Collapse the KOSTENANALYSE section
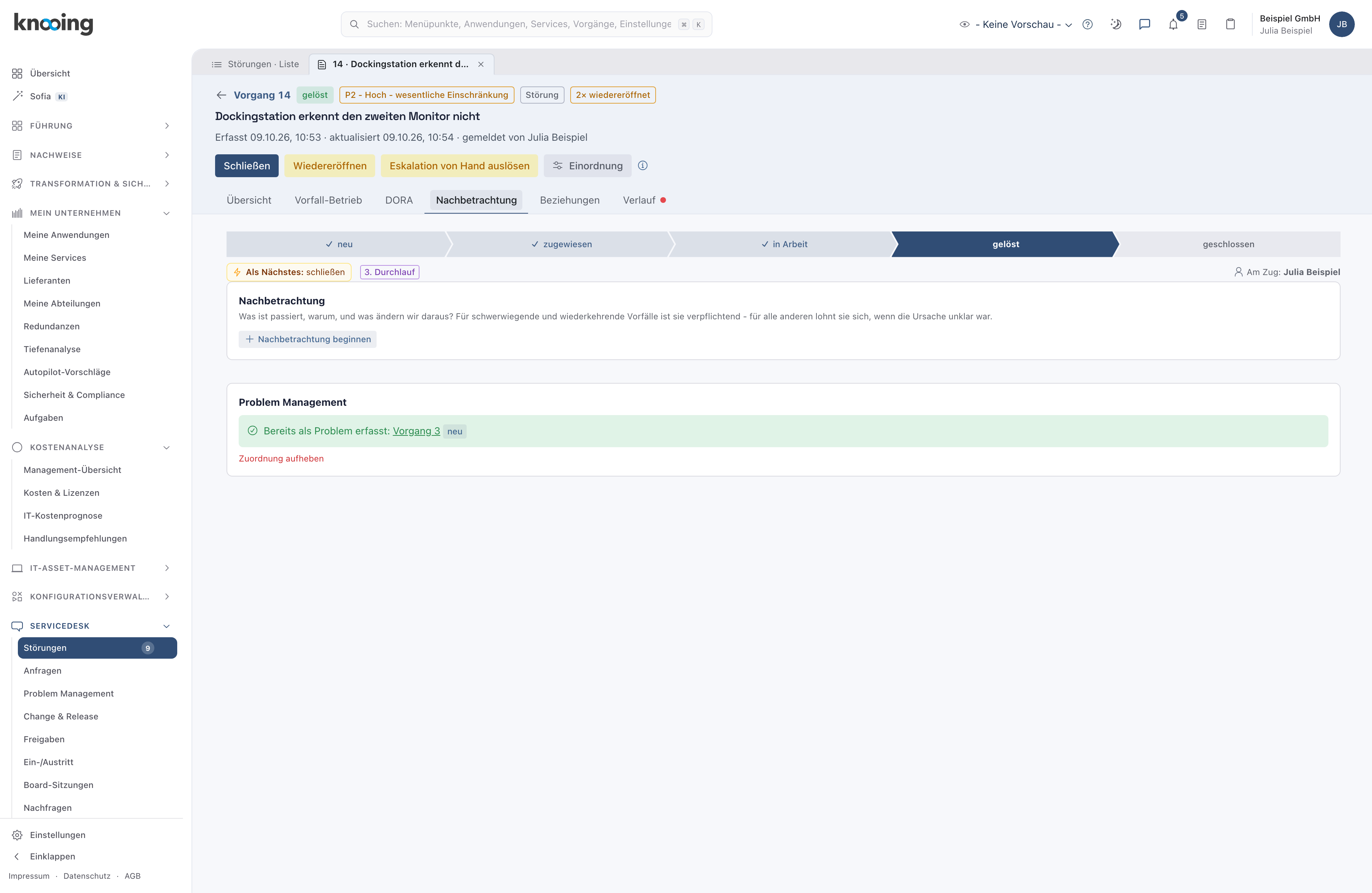This screenshot has width=1372, height=893. 91,447
